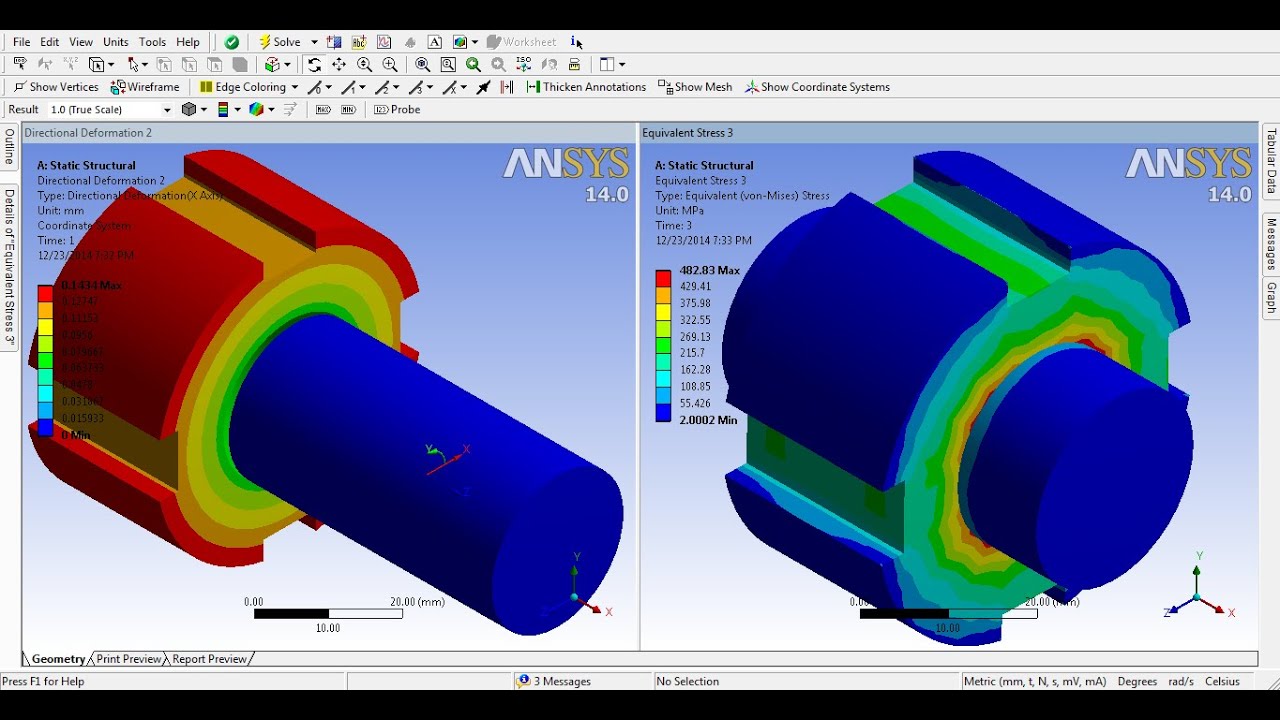Click Show Coordinate Systems
1280x720 pixels.
(x=818, y=87)
